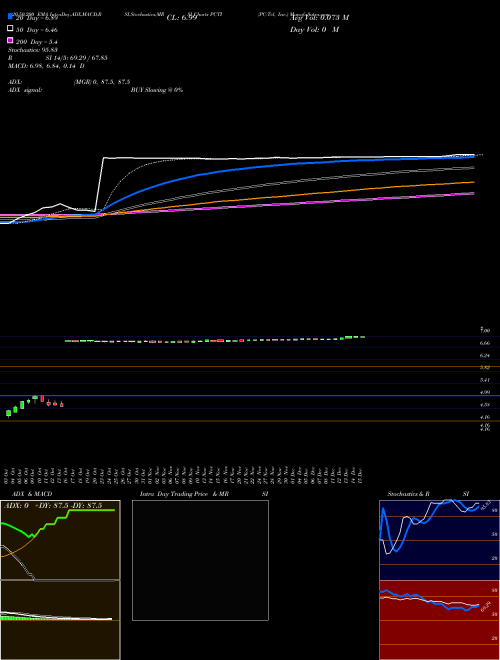Click the 'BUY Slowing @ 0%' signal text

pyautogui.click(x=157, y=90)
